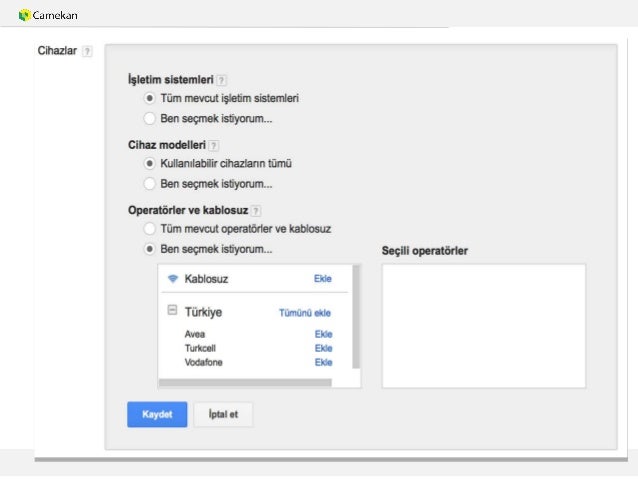Choose Ben seçmek istiyorum under Cihaz modelleri
This screenshot has width=638, height=479.
pyautogui.click(x=150, y=184)
